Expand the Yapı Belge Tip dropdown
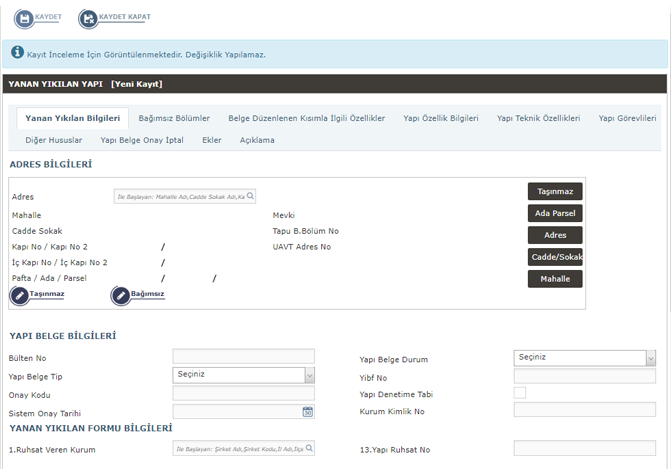The width and height of the screenshot is (671, 469). [309, 376]
